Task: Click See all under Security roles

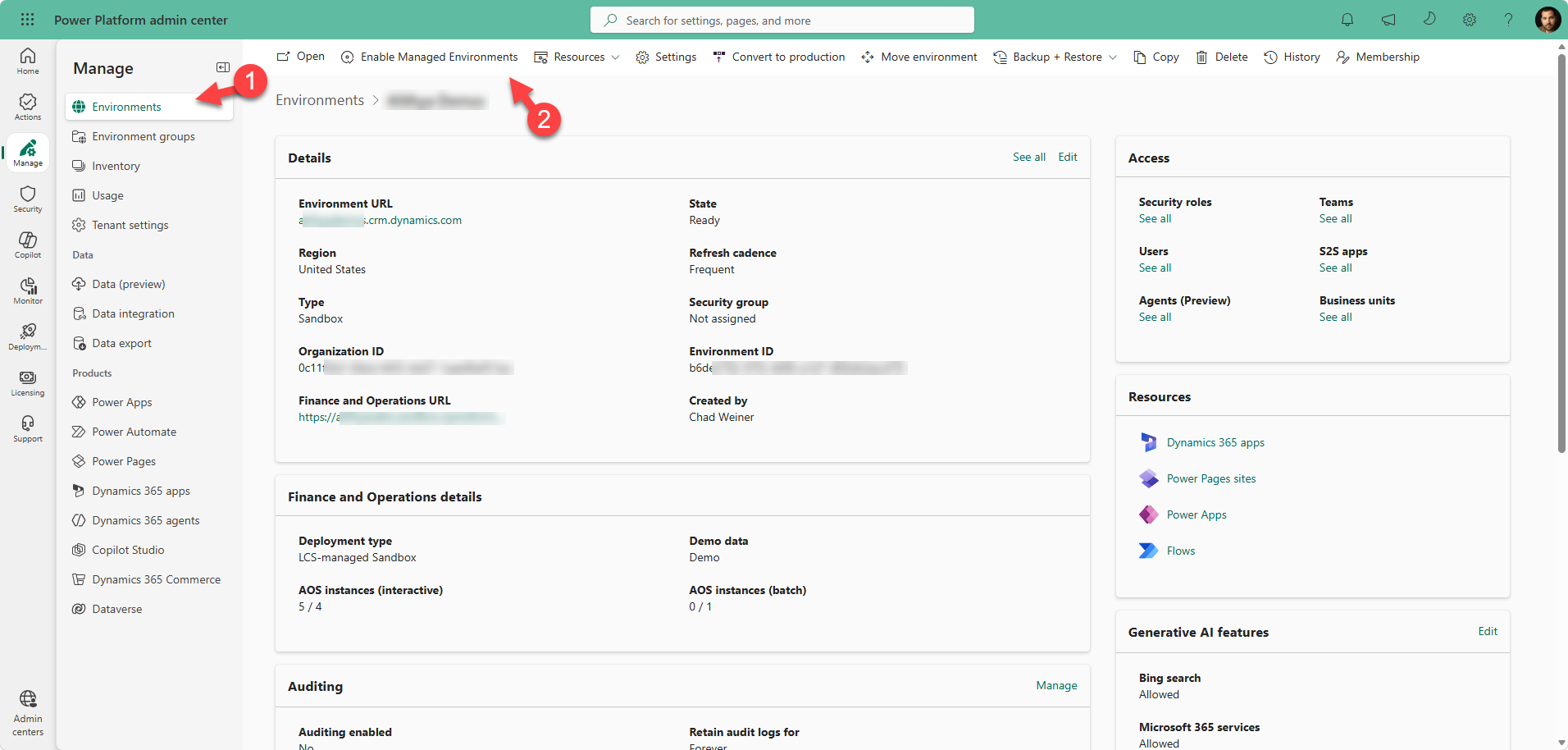Action: click(x=1155, y=218)
